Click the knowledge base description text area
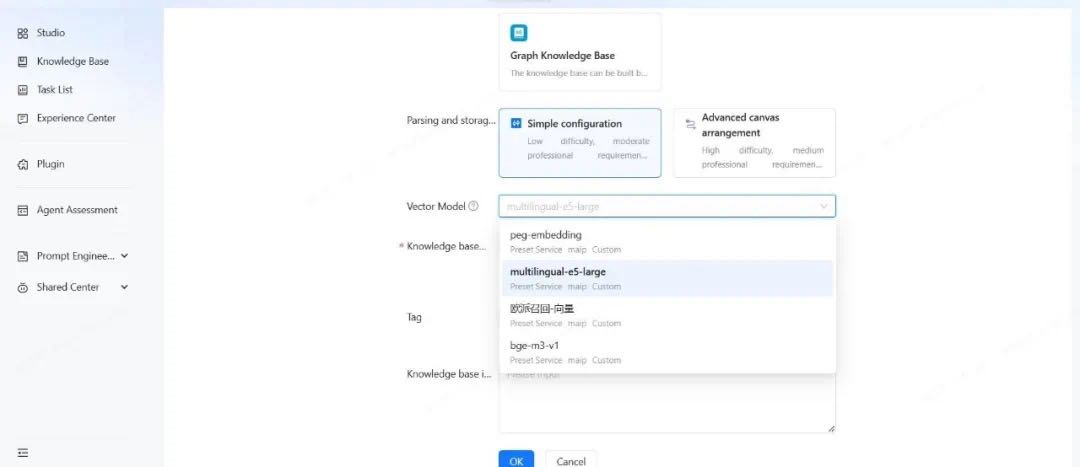 point(667,405)
